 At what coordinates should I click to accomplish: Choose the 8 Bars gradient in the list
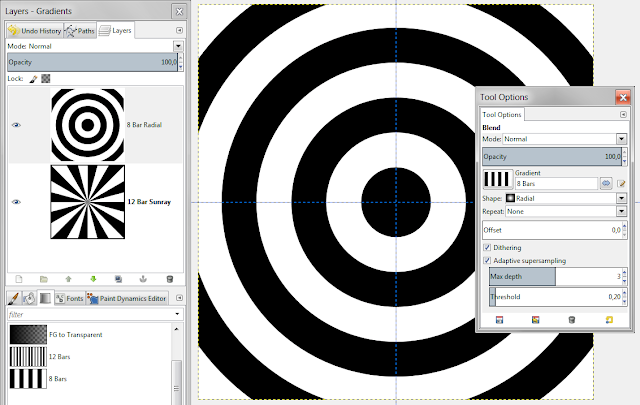(89, 378)
